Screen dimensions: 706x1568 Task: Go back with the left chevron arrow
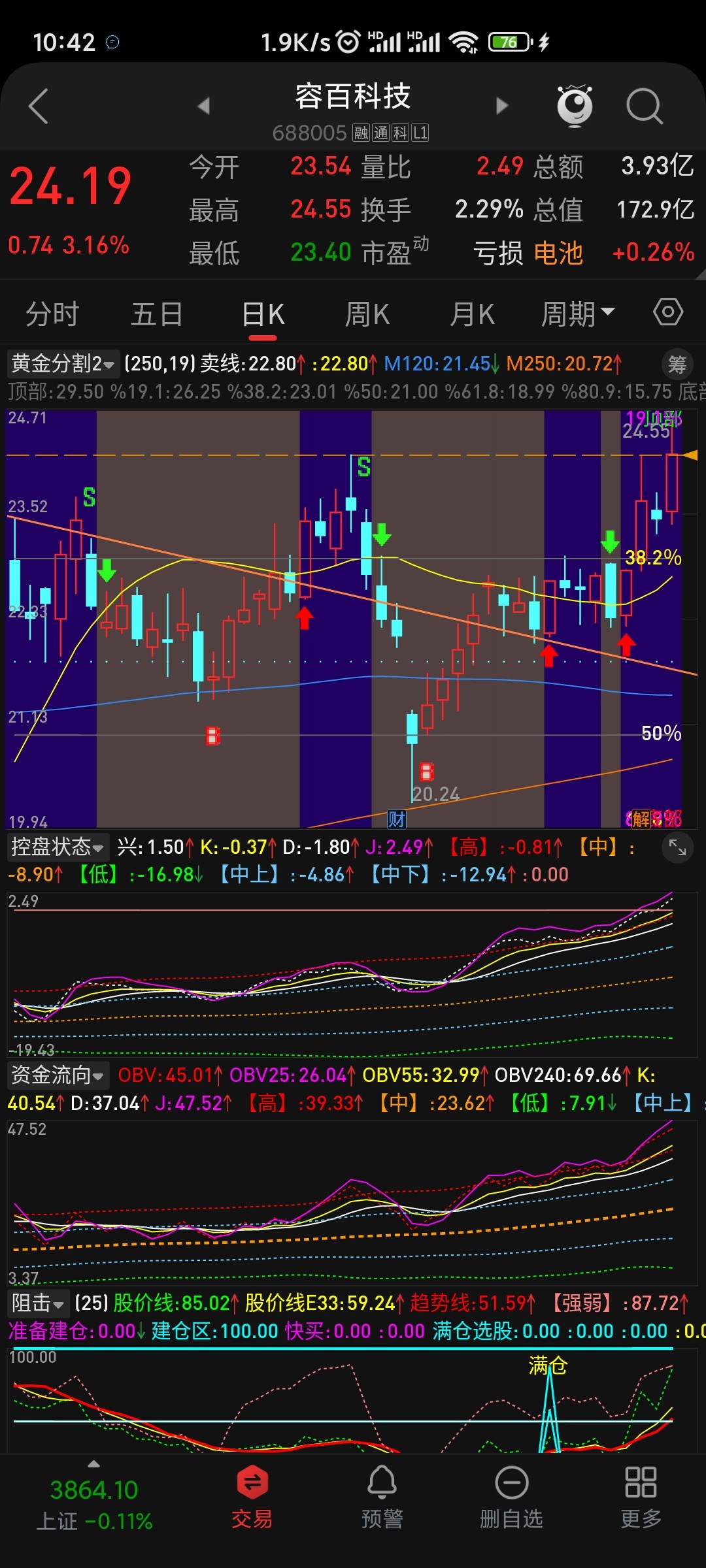[39, 105]
